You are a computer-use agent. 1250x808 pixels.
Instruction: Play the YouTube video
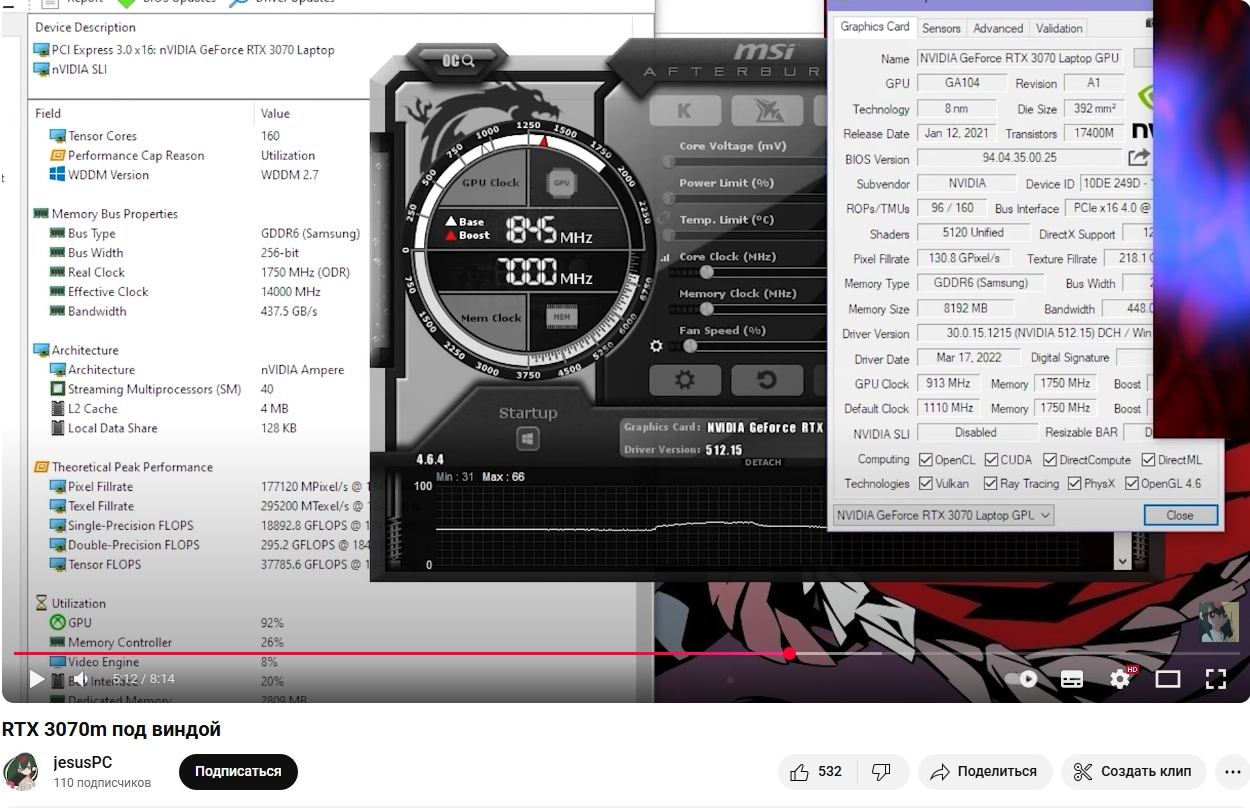click(37, 679)
